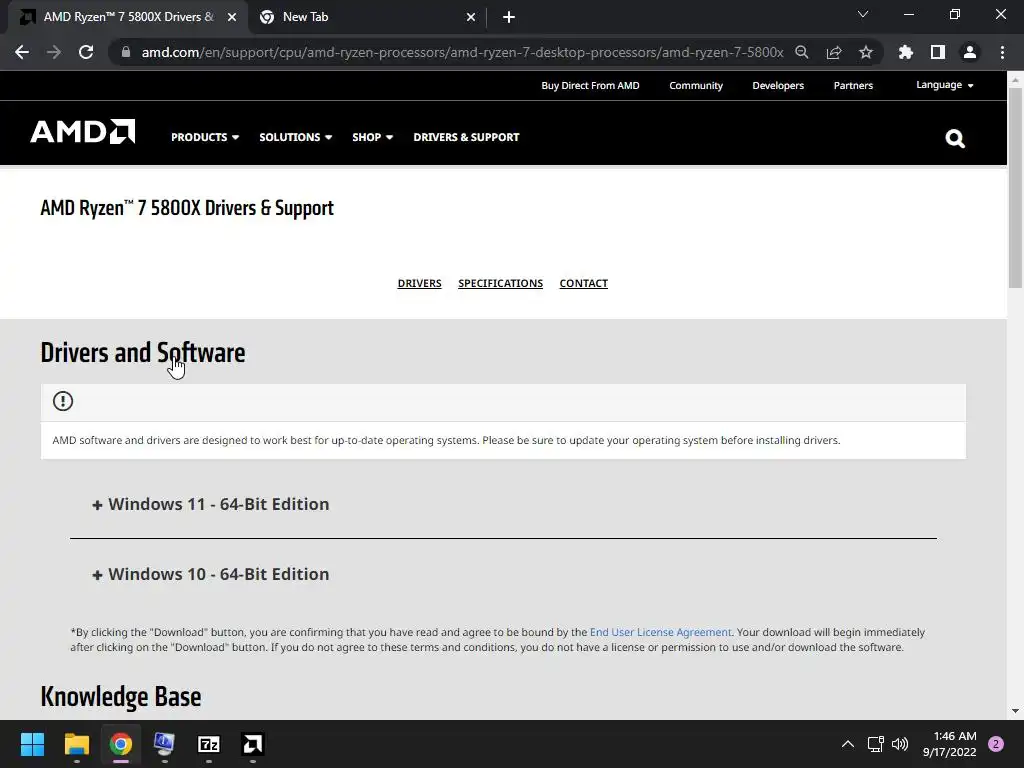Open the Partners link

[853, 86]
